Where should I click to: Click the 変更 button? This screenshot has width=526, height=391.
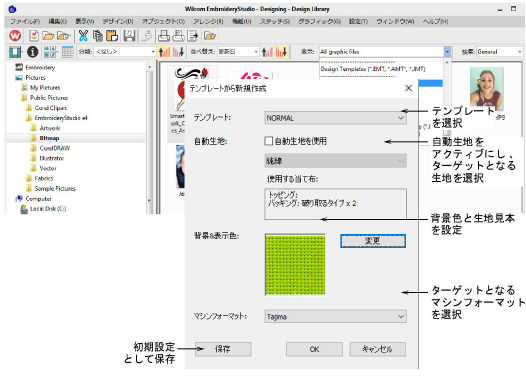pos(373,241)
